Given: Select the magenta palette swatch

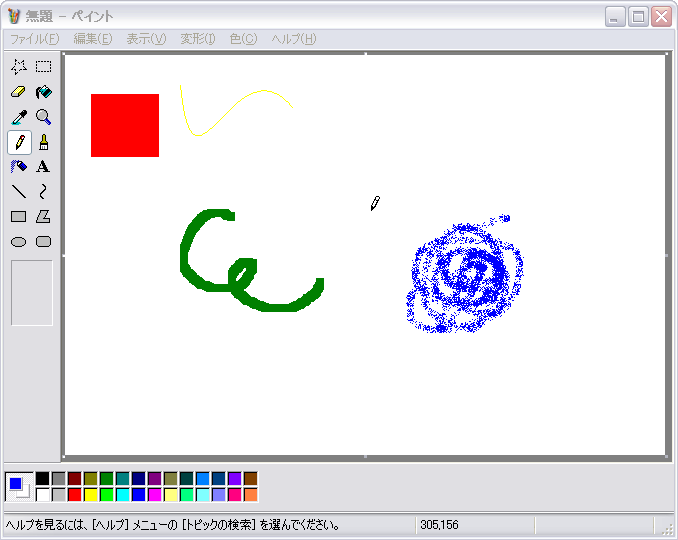Looking at the screenshot, I should click(154, 495).
